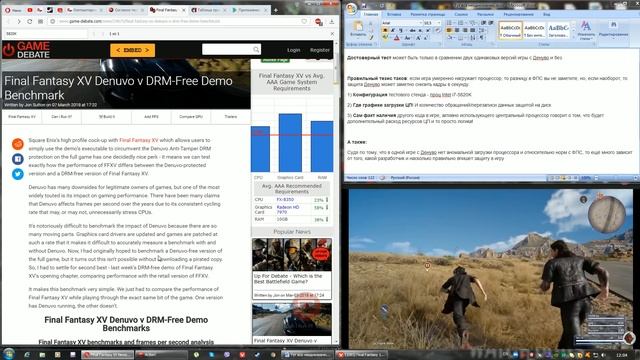Share article via Twitter icon
This screenshot has height=360, width=640.
tap(18, 174)
